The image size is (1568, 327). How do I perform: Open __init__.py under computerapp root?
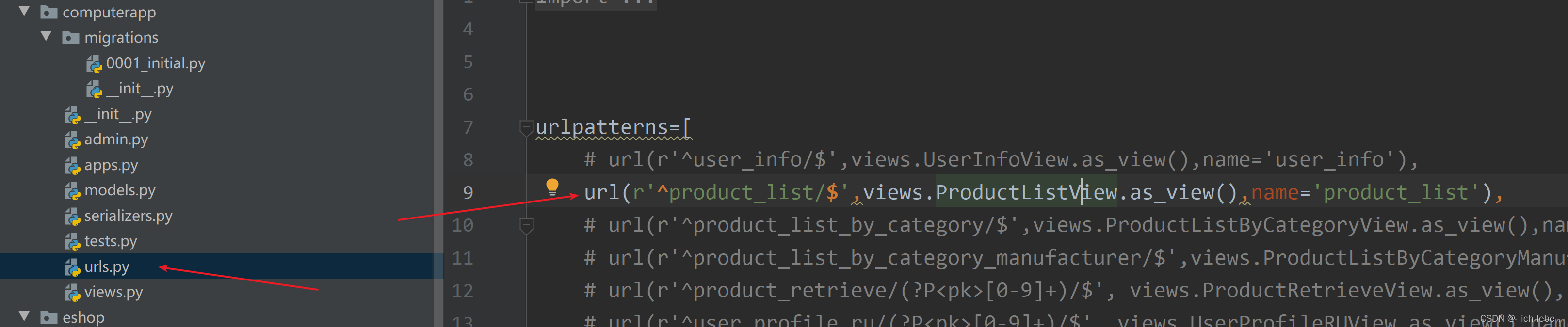(x=117, y=114)
